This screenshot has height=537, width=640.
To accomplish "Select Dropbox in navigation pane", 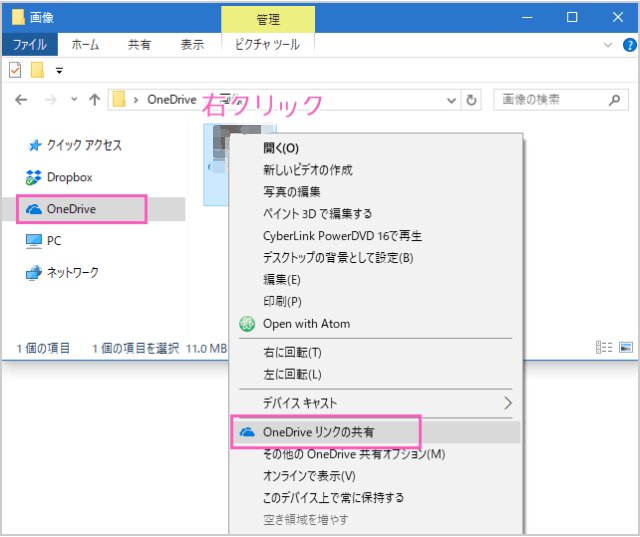I will [59, 177].
